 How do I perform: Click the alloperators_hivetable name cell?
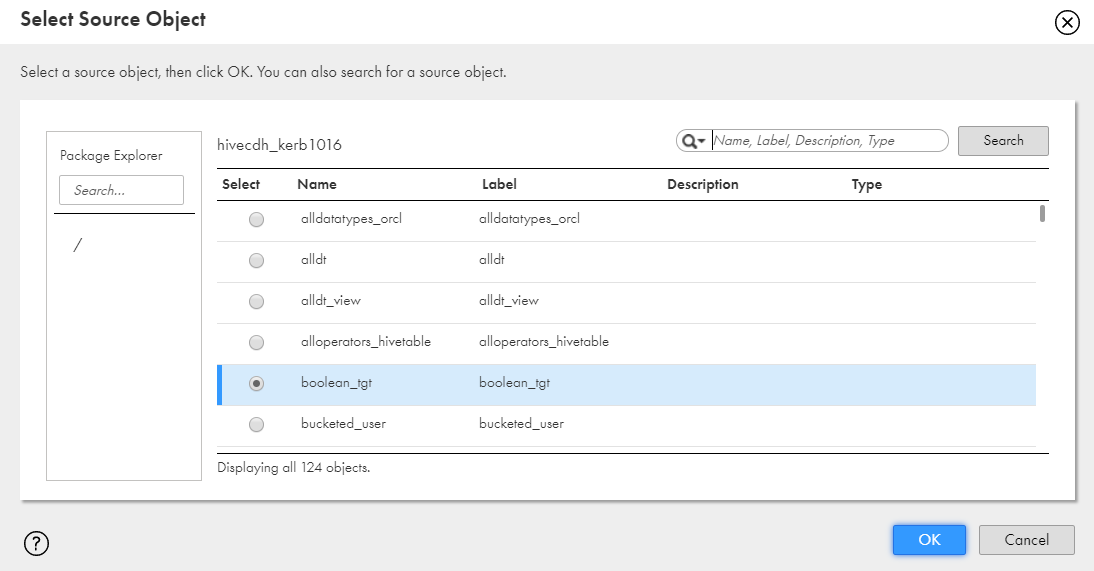tap(366, 341)
